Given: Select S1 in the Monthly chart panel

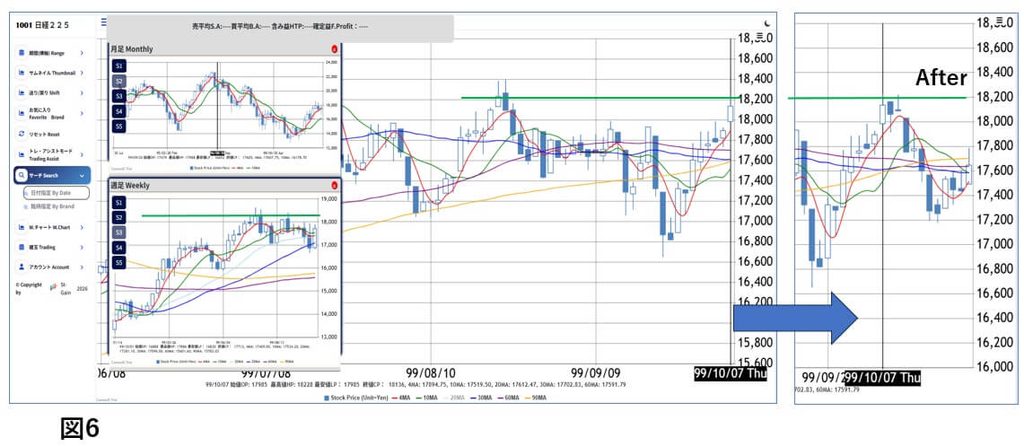Looking at the screenshot, I should [119, 67].
